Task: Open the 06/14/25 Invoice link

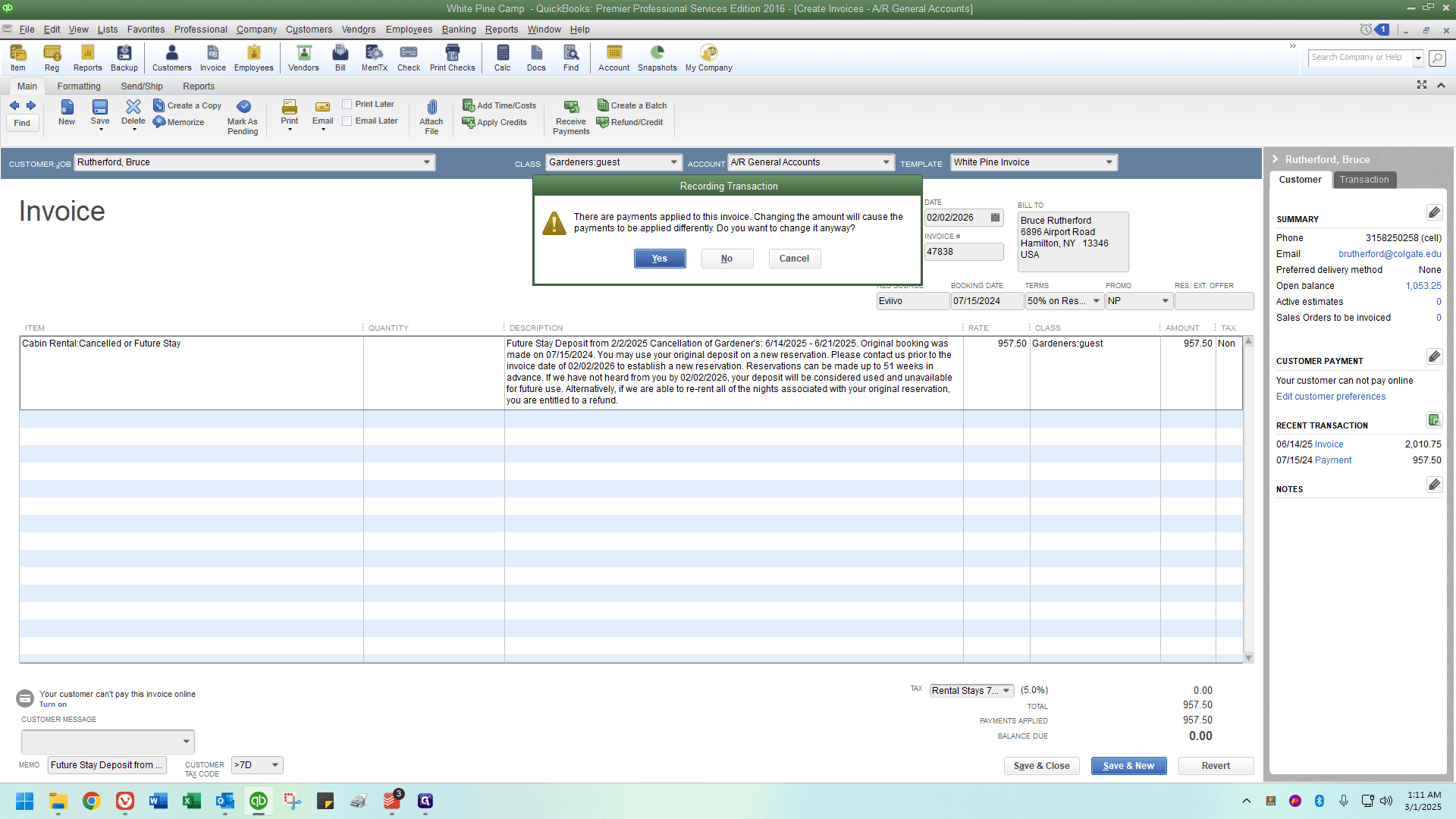Action: (x=1329, y=444)
